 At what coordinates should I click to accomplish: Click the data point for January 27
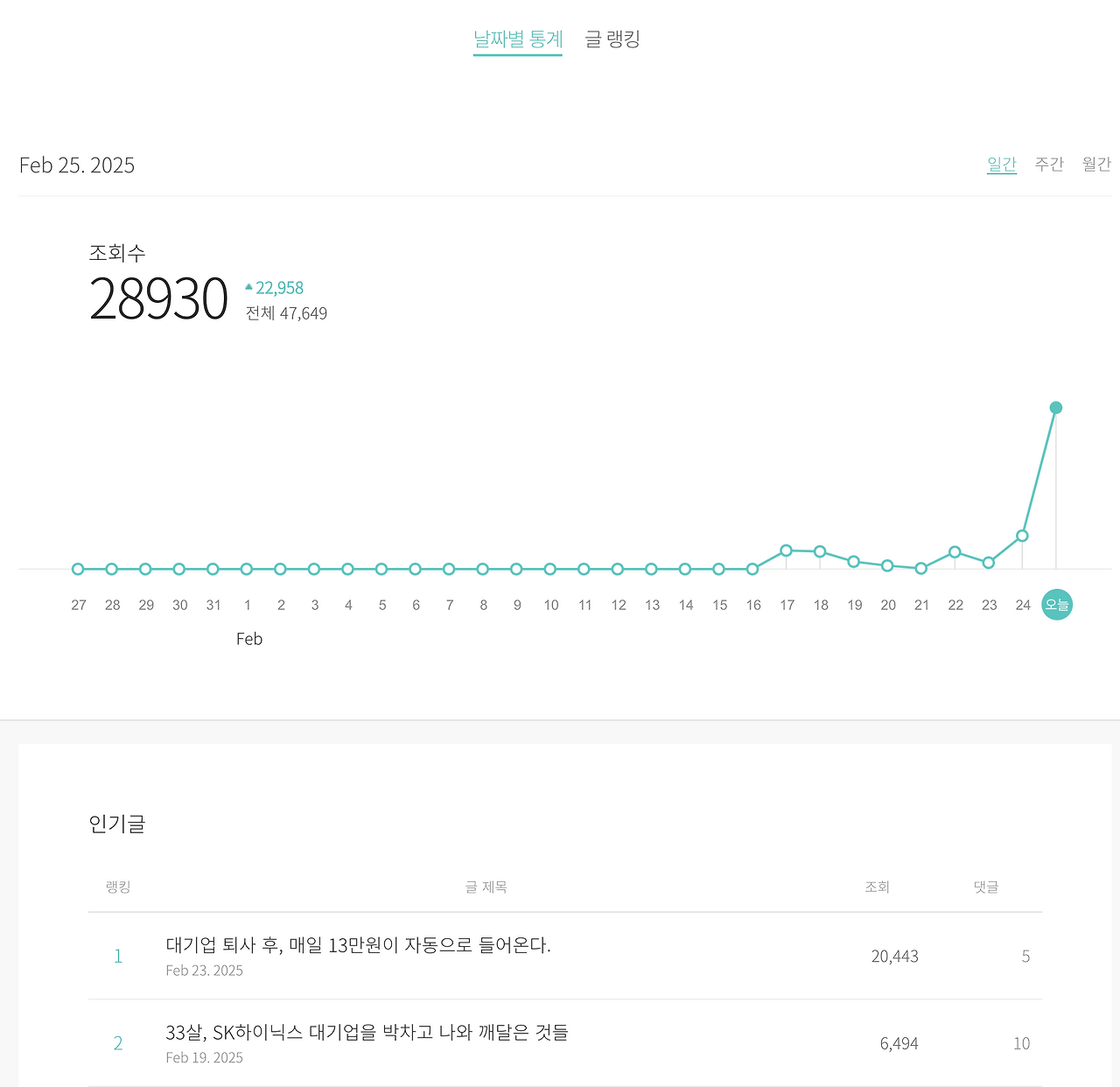[x=78, y=569]
